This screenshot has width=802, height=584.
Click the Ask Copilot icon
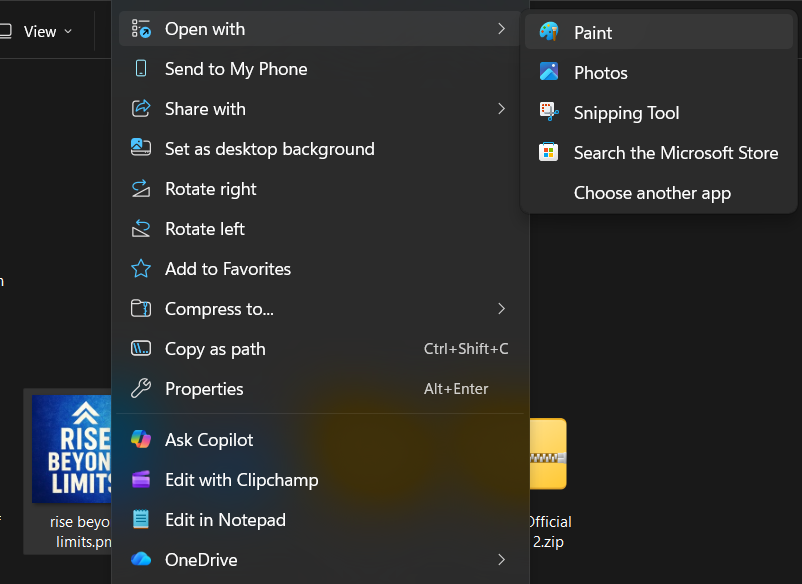tap(143, 439)
